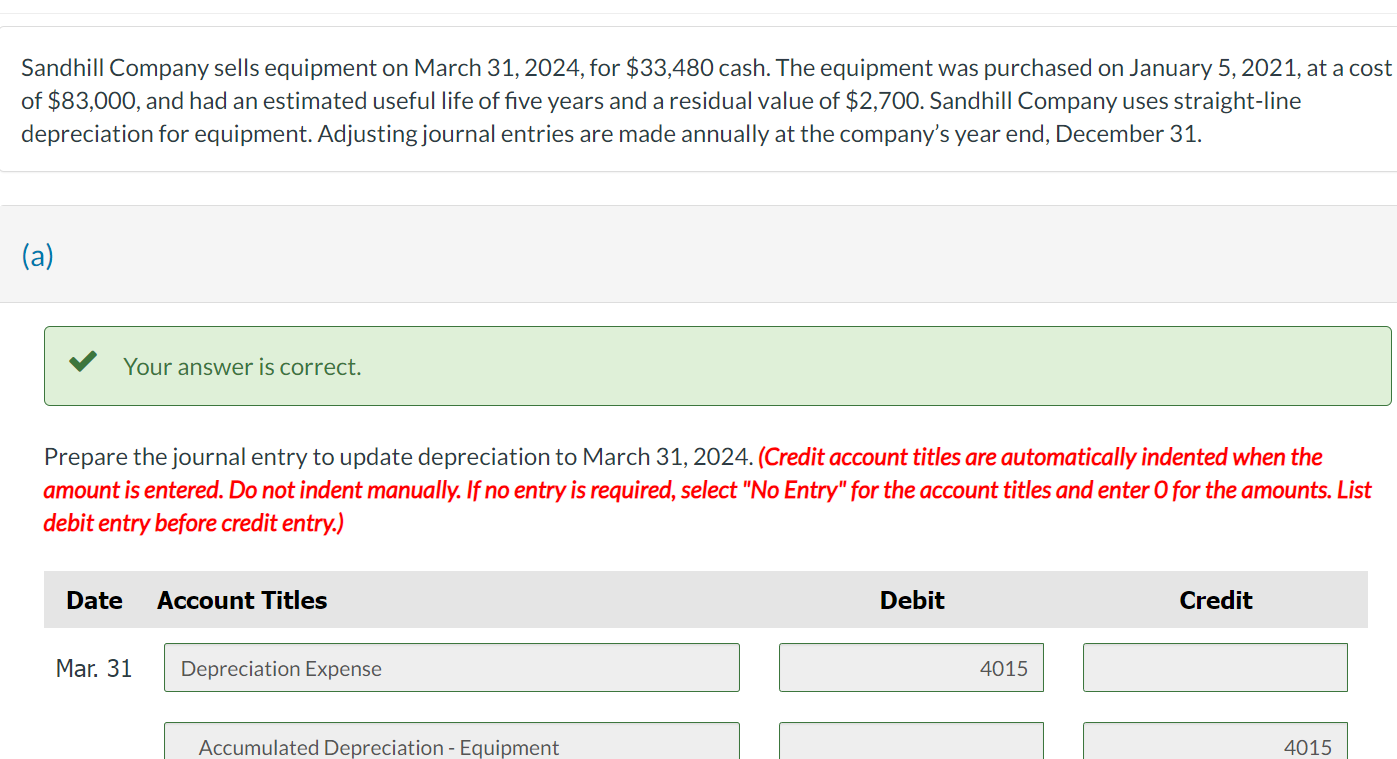Screen dimensions: 1397x759
Task: Click the Debit amount field showing 4015
Action: tap(911, 667)
